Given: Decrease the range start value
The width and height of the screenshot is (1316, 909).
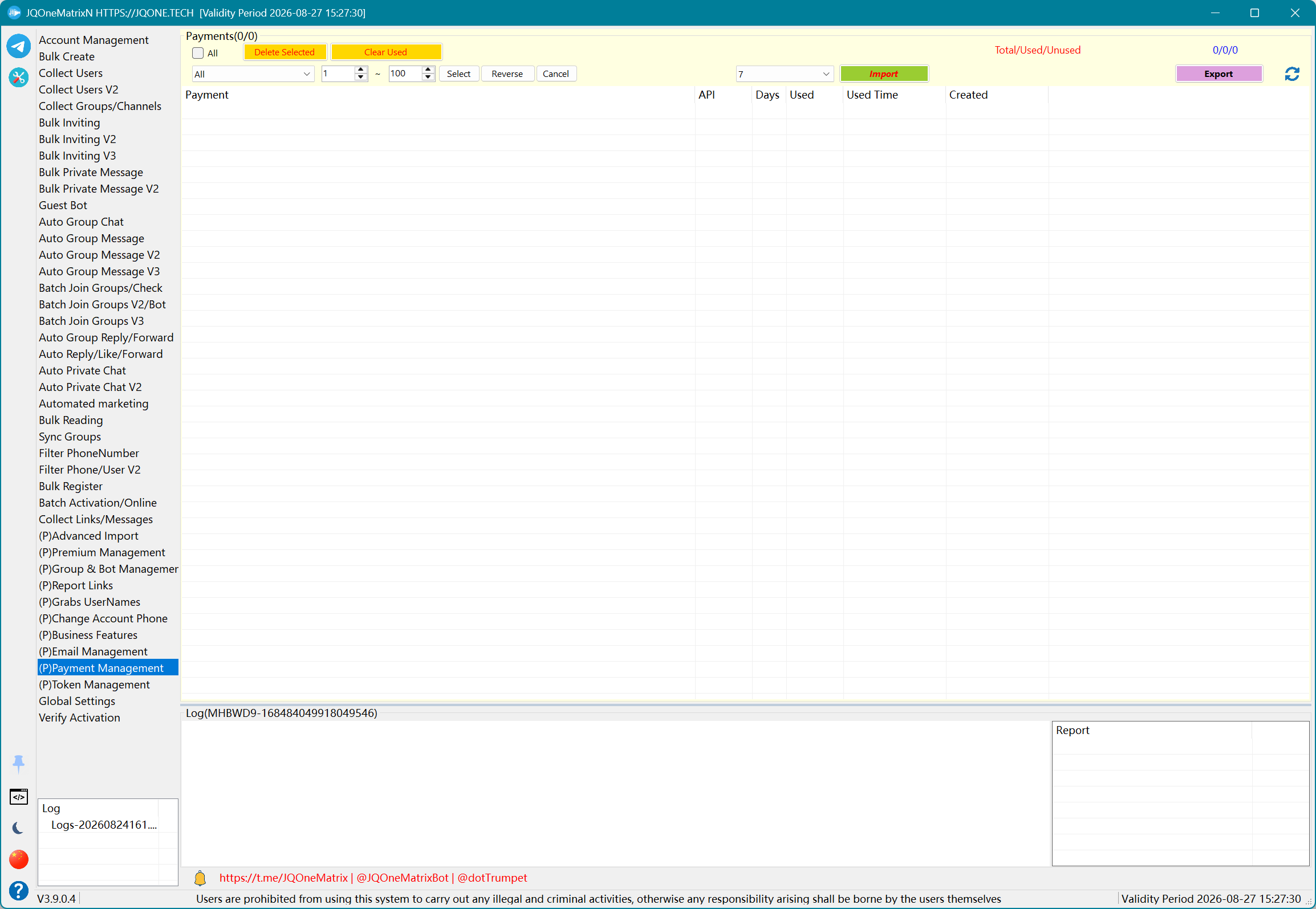Looking at the screenshot, I should point(360,78).
